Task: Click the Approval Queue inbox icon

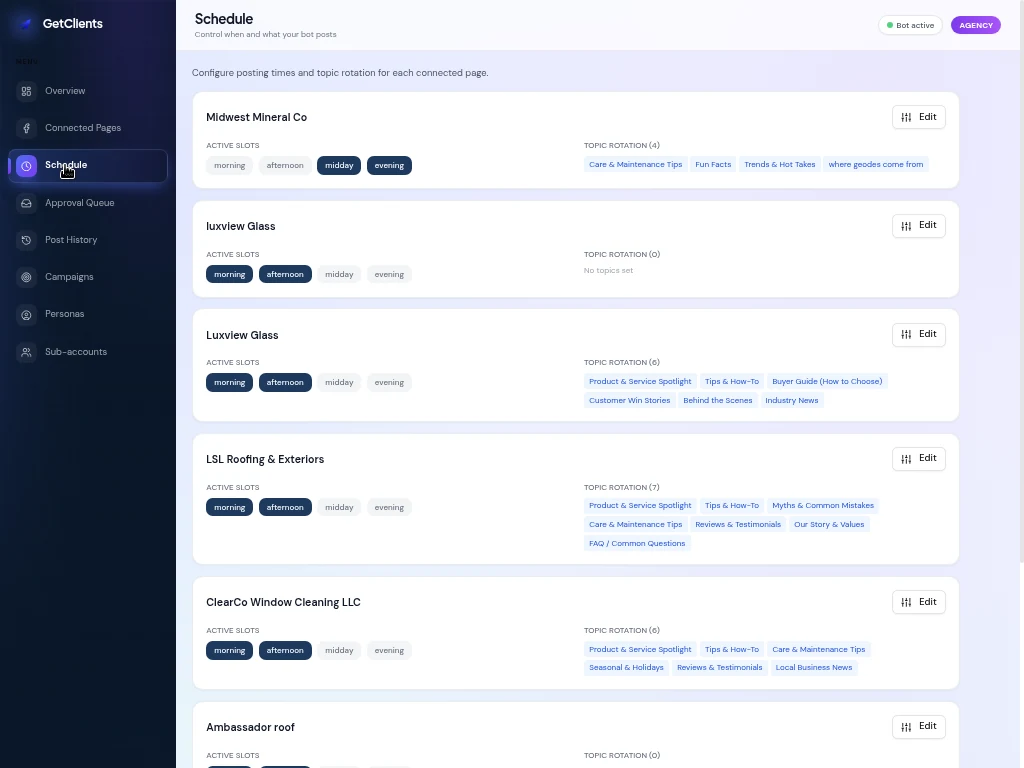Action: 26,204
